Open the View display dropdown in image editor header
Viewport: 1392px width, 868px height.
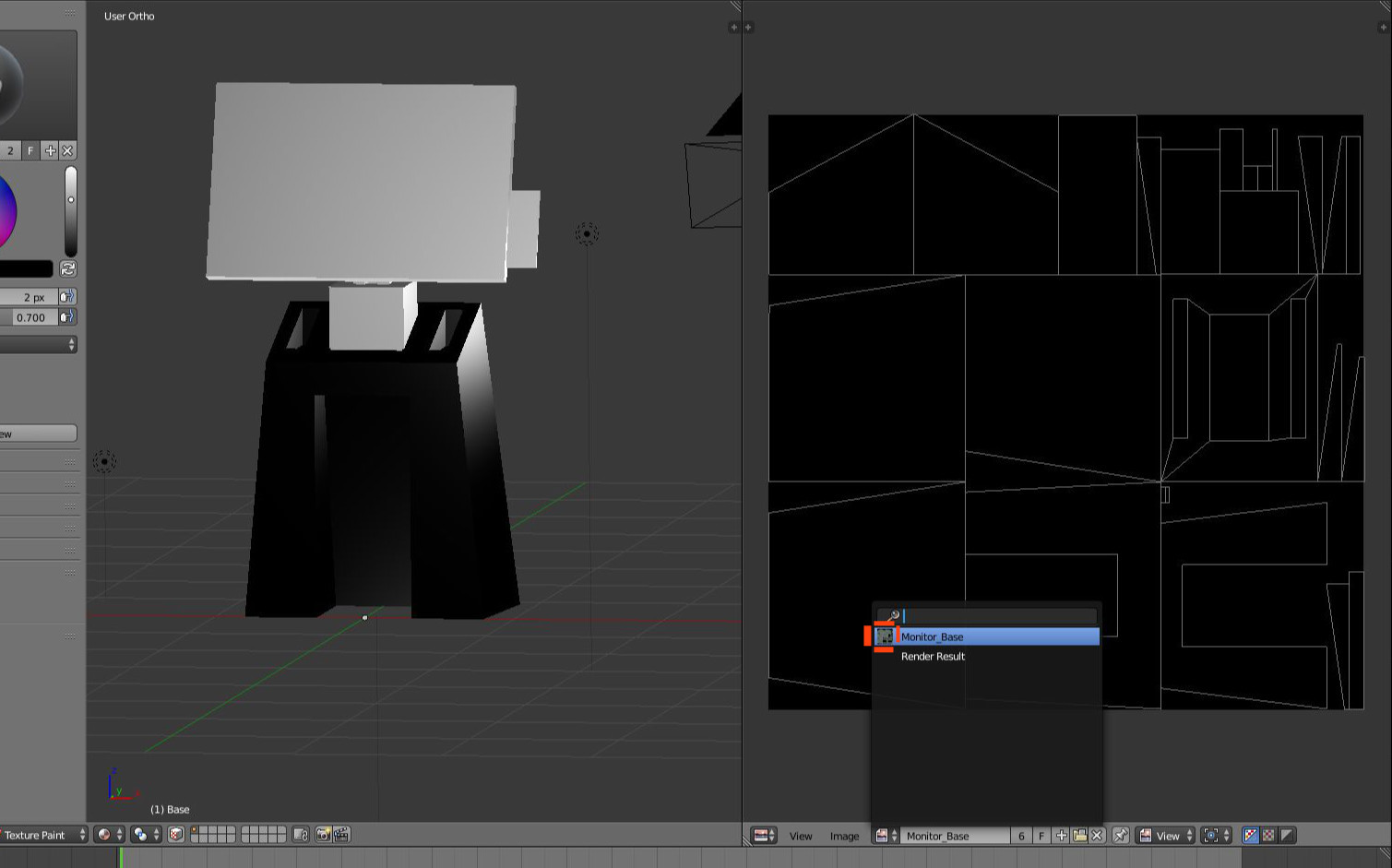1165,836
